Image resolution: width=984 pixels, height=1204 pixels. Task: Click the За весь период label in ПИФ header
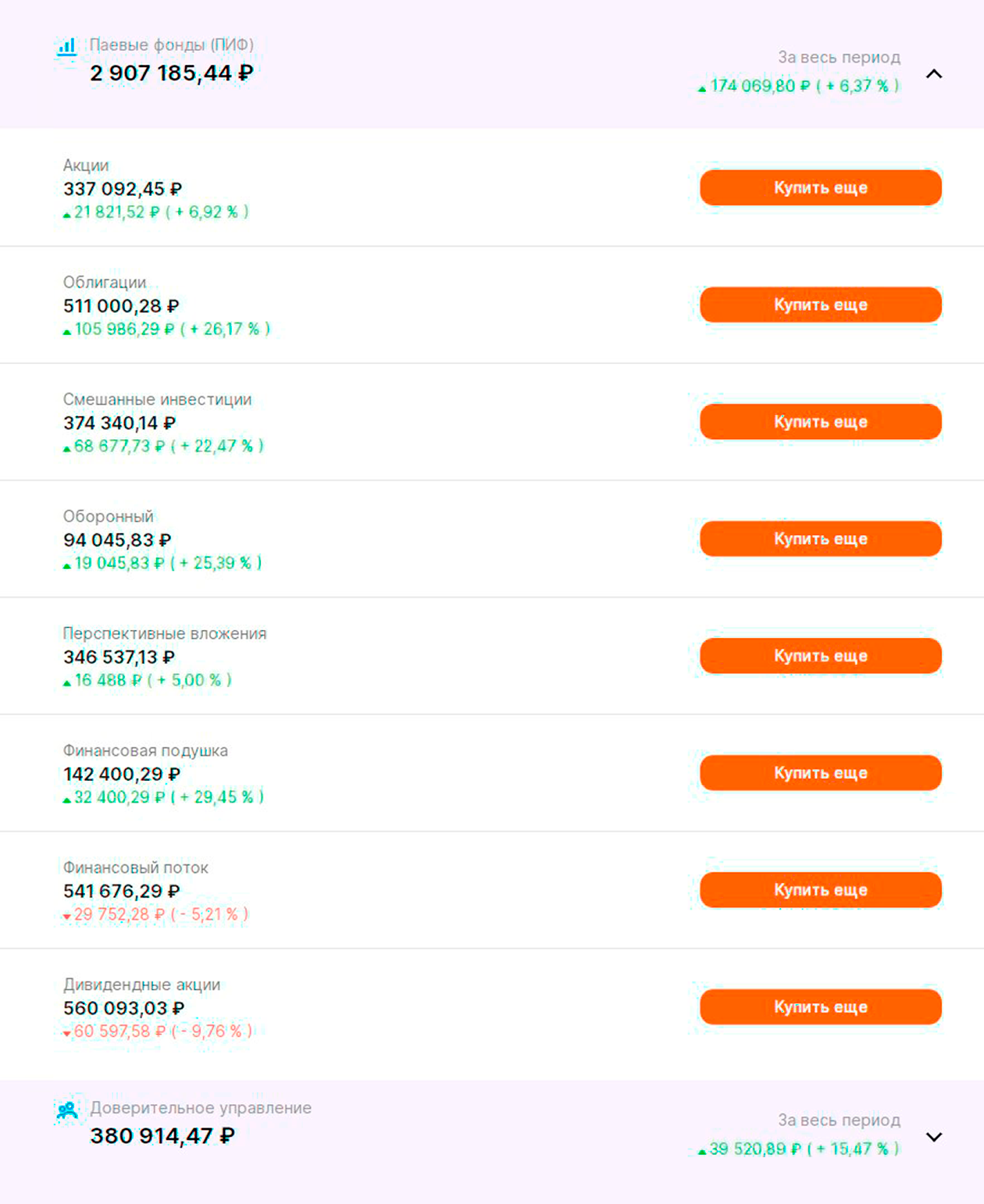pyautogui.click(x=839, y=58)
